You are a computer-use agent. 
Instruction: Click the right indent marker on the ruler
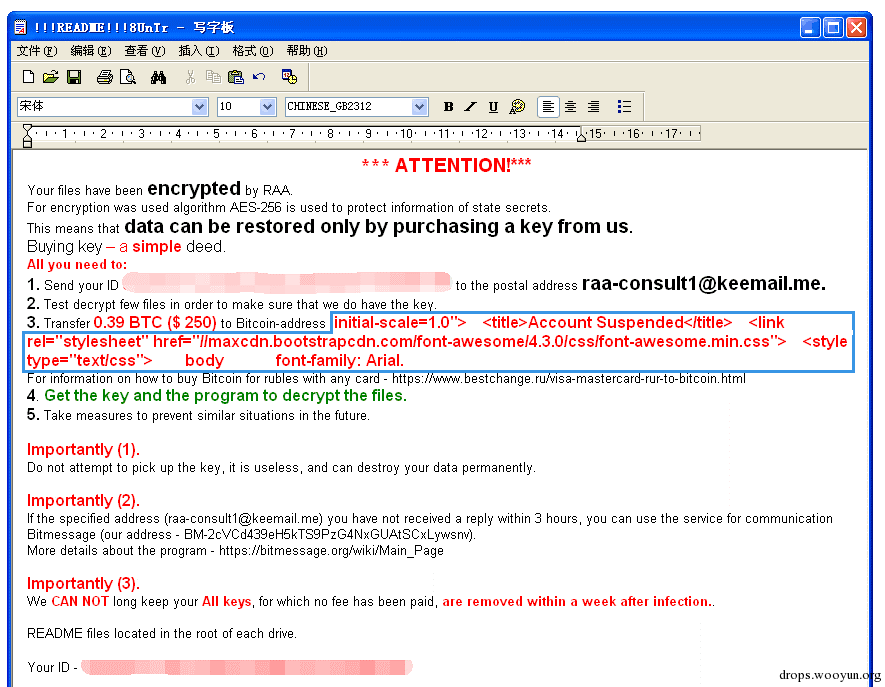click(x=581, y=137)
